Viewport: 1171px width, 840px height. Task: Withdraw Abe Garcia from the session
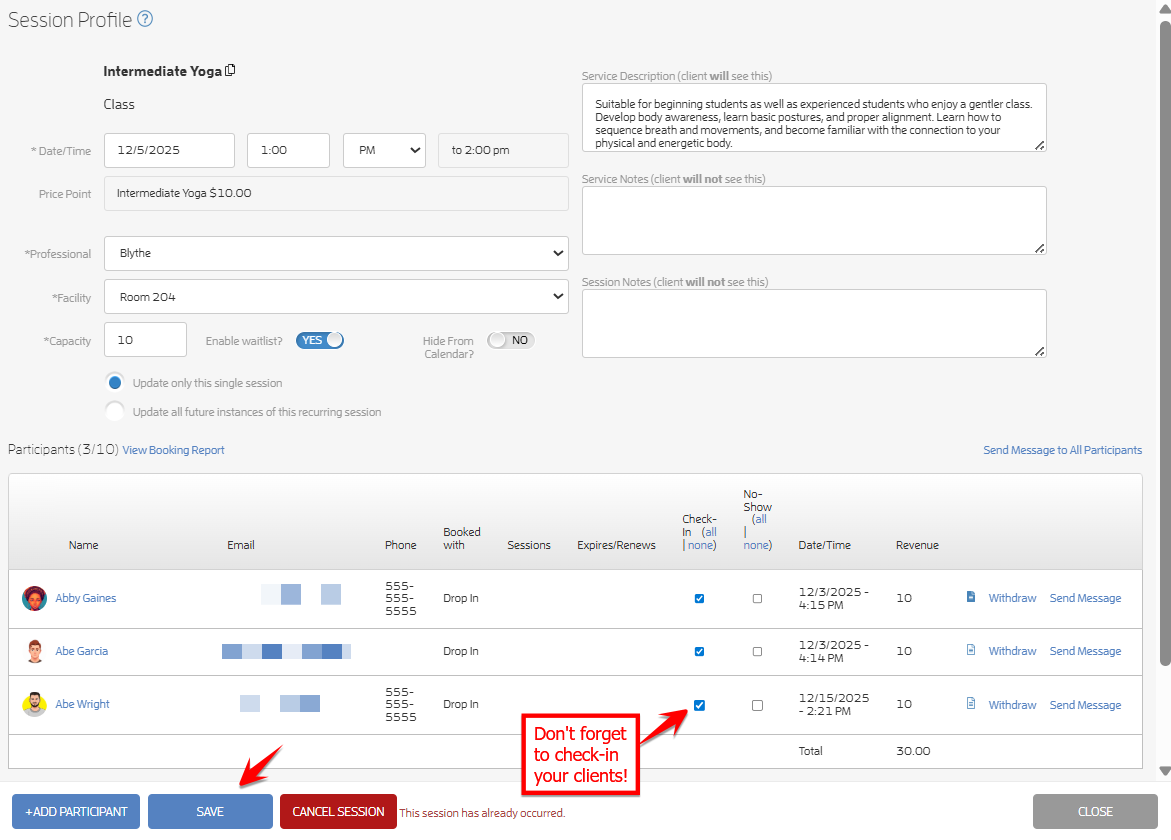click(x=1012, y=651)
